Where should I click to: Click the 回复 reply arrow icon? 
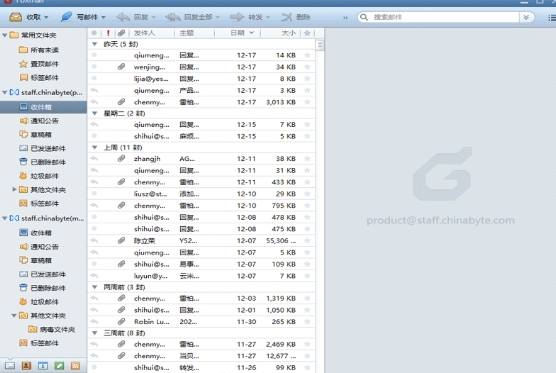(x=123, y=17)
